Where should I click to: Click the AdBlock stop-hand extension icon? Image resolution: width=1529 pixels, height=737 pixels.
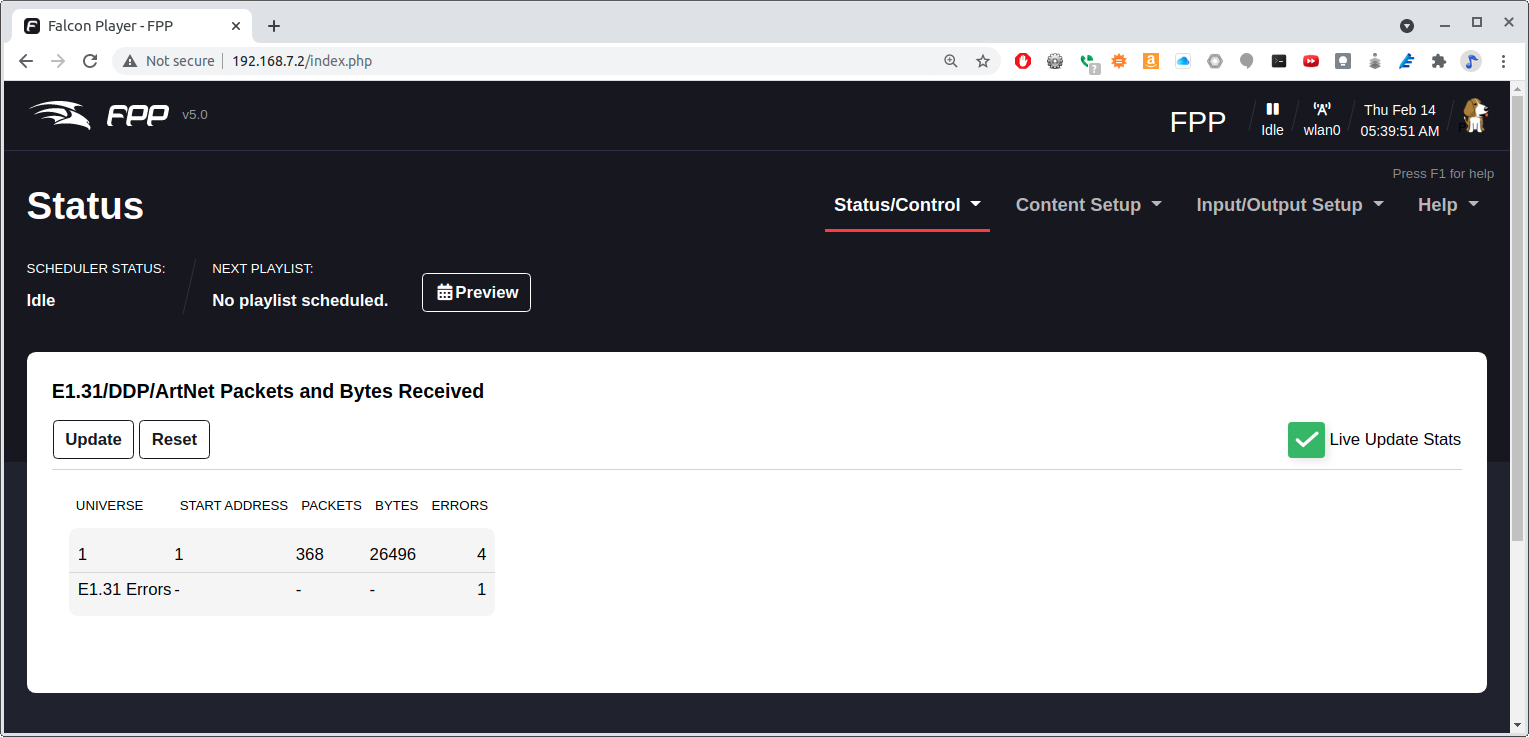point(1022,61)
